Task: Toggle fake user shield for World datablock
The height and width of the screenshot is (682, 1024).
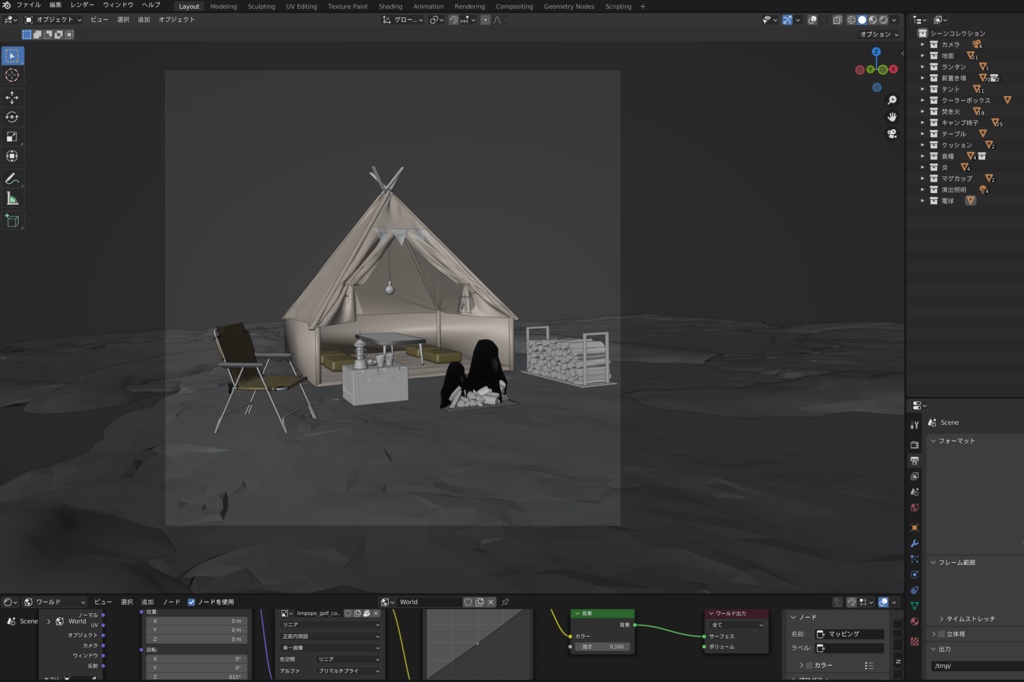Action: (x=468, y=602)
